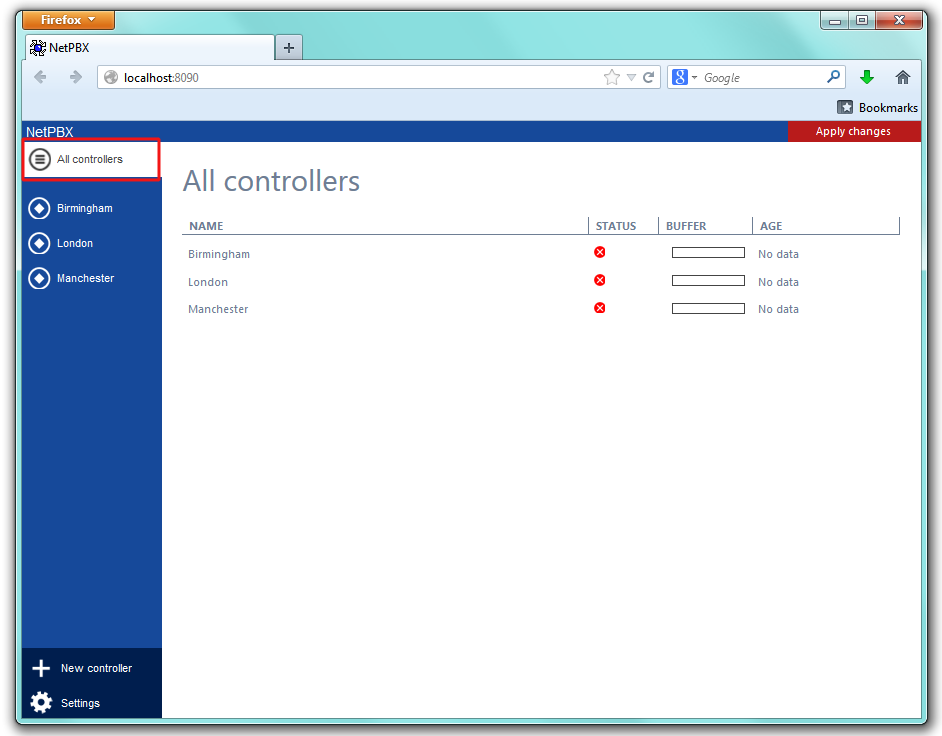Open the search engine selector dropdown
The height and width of the screenshot is (736, 942).
point(685,77)
